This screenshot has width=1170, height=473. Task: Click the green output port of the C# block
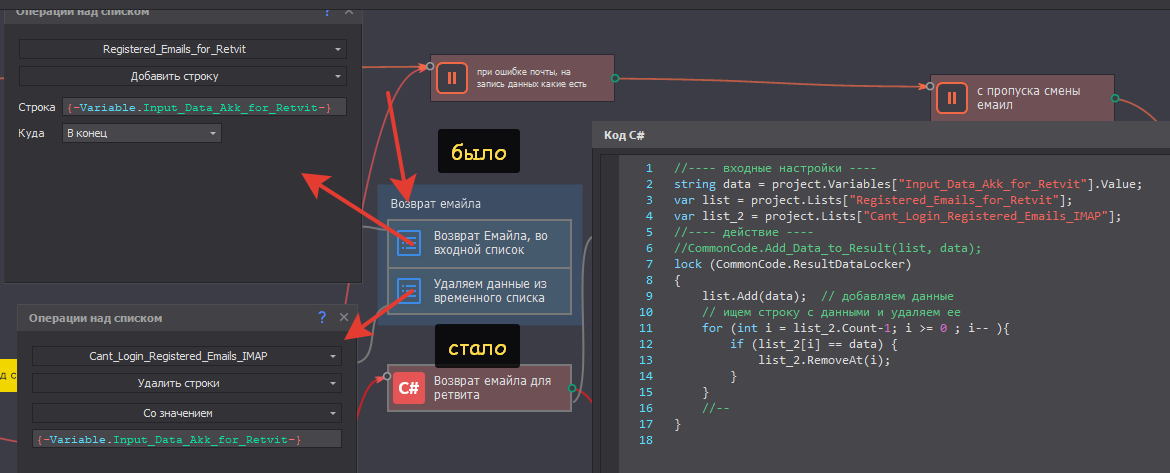[572, 387]
